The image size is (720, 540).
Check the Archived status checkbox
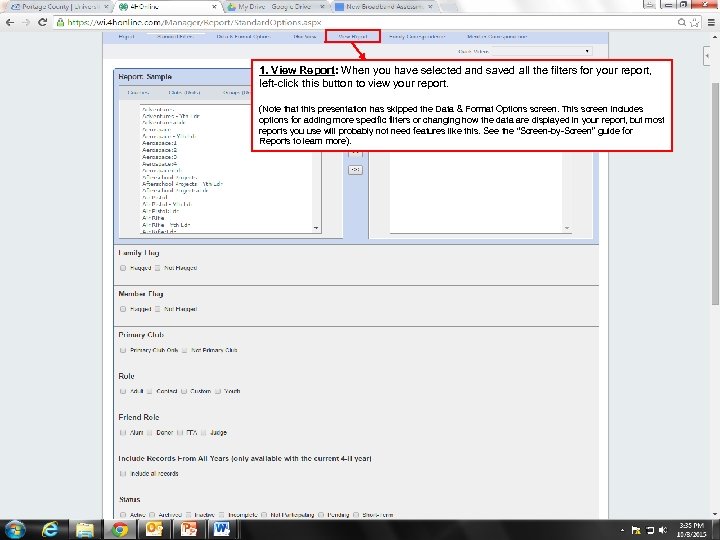[152, 515]
